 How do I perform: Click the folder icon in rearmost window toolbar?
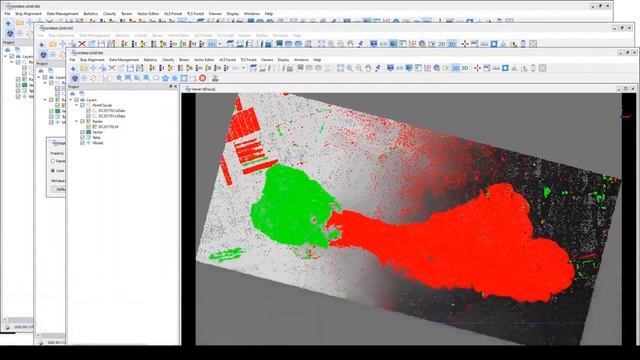click(20, 23)
